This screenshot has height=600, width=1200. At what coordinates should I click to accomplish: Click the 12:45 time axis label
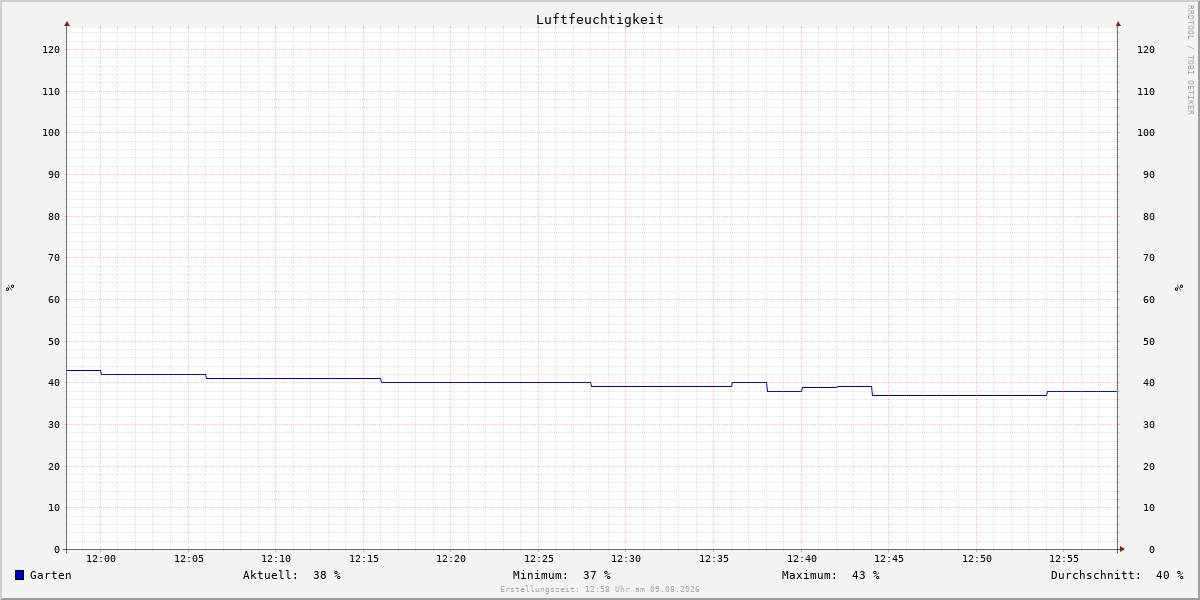pyautogui.click(x=889, y=559)
